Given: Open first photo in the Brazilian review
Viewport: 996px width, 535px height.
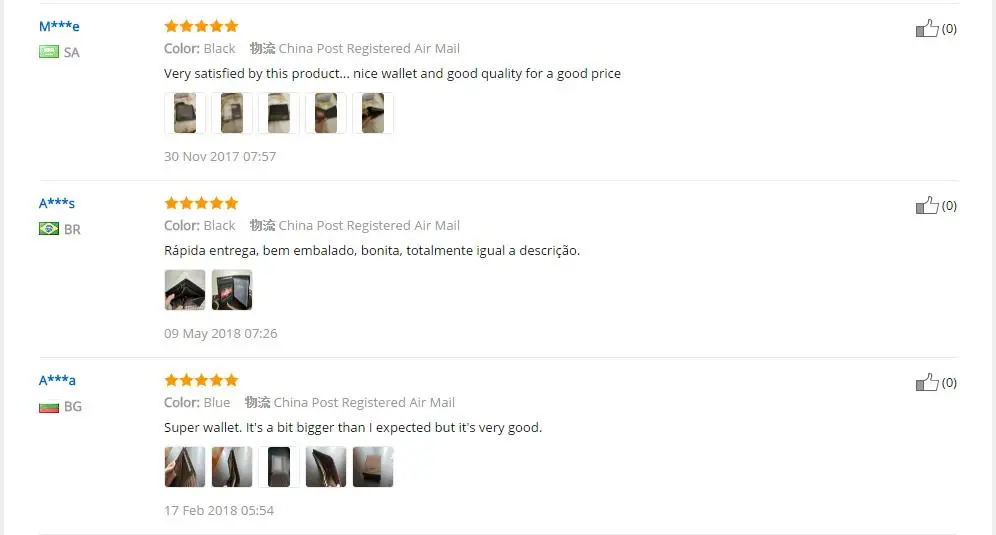Looking at the screenshot, I should click(x=185, y=290).
